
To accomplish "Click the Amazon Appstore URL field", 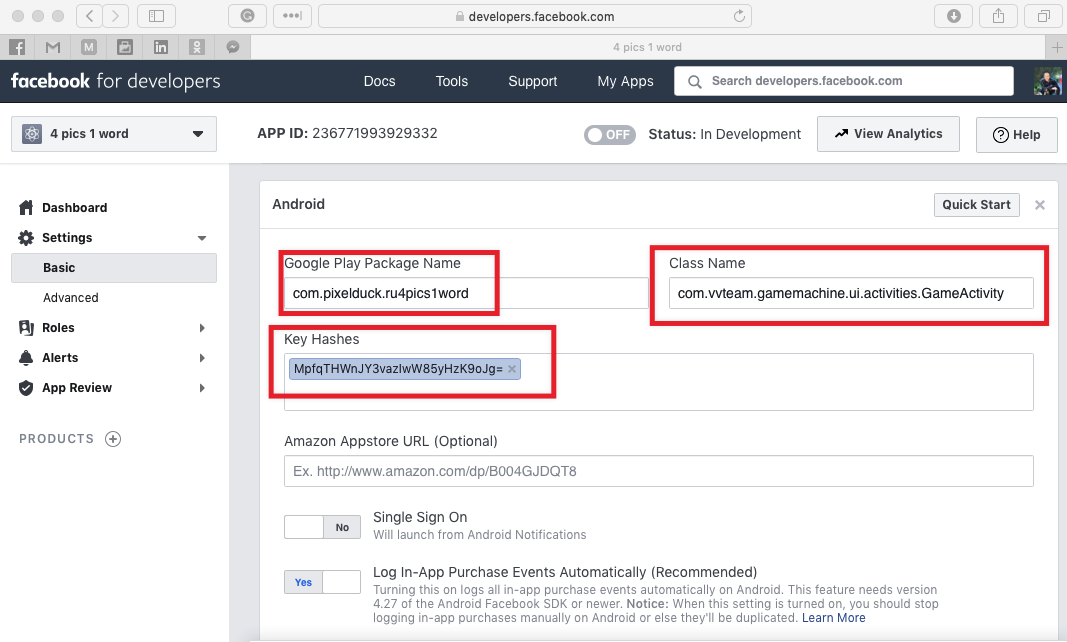I will pyautogui.click(x=659, y=471).
